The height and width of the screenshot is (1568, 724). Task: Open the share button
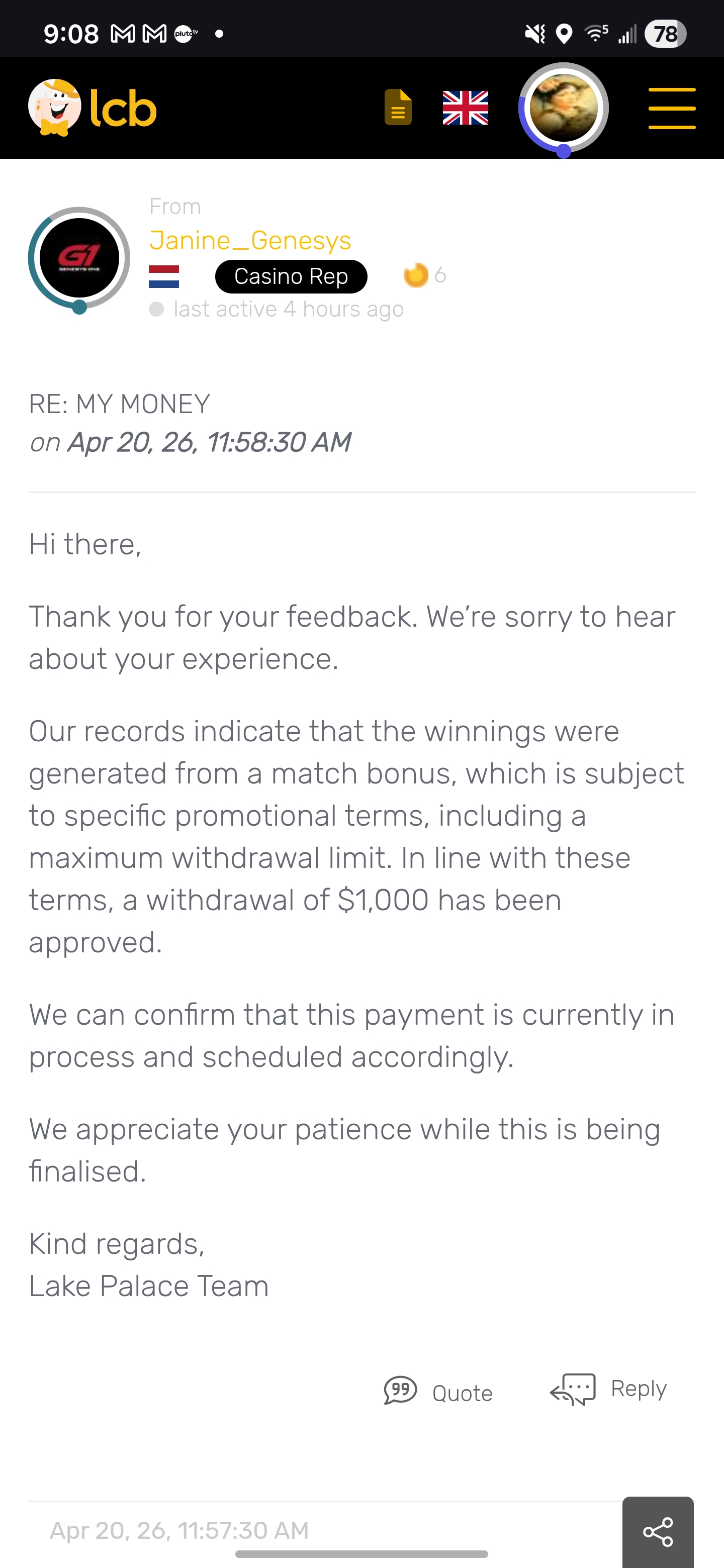click(658, 1531)
